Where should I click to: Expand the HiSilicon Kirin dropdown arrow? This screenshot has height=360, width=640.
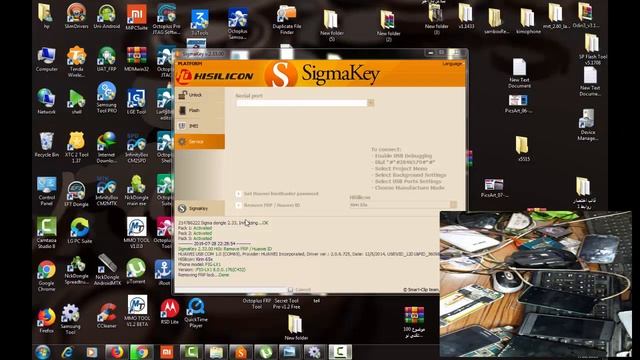click(x=453, y=204)
